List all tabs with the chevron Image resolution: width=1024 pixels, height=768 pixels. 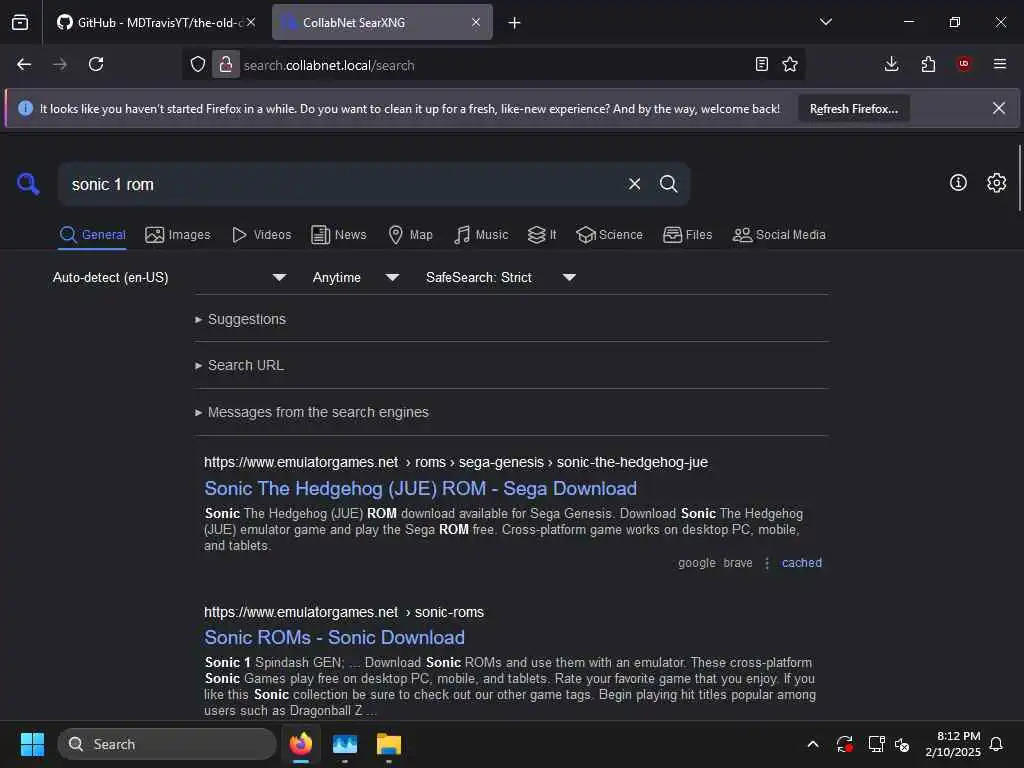coord(826,22)
